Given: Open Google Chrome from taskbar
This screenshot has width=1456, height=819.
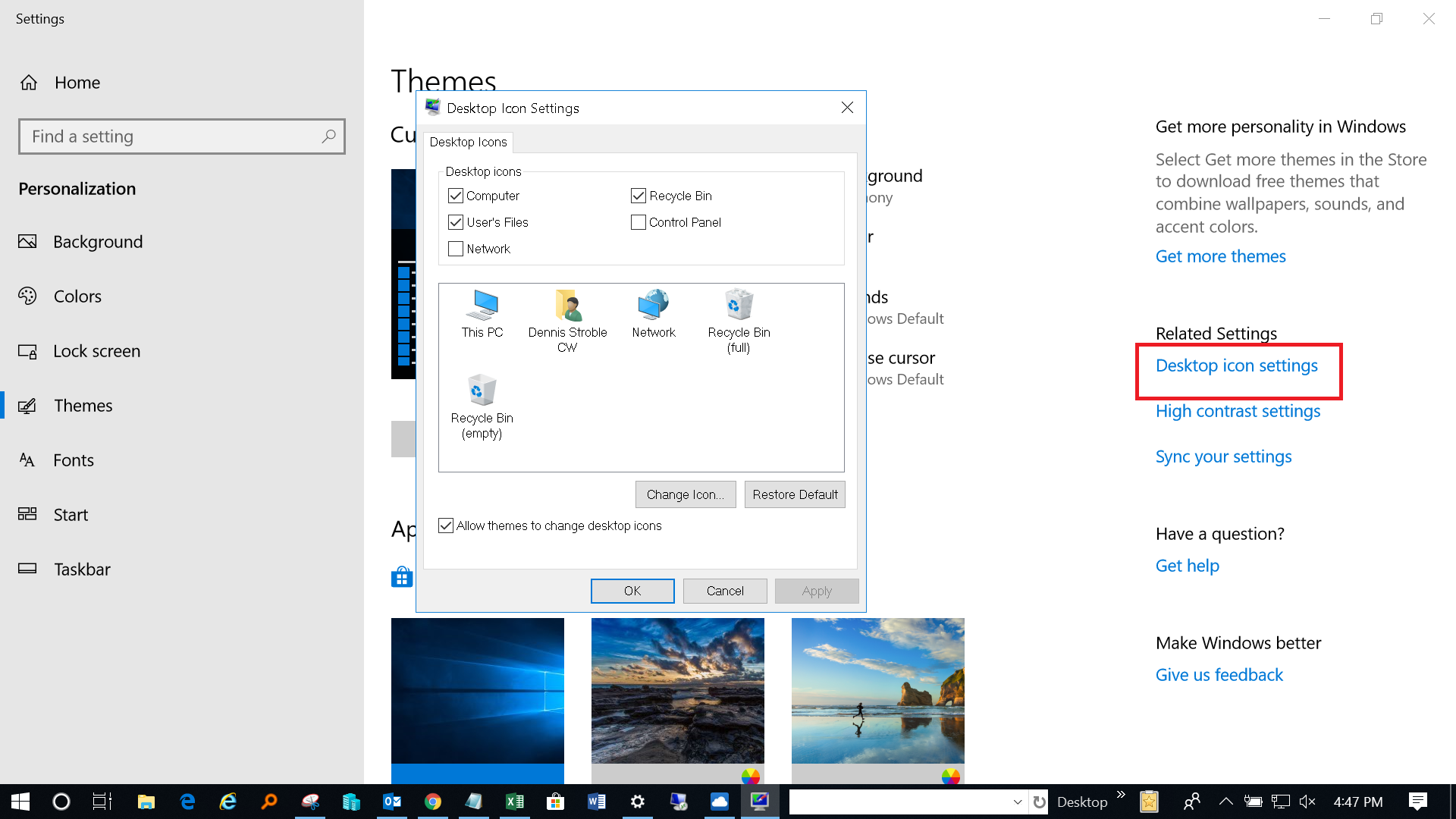Looking at the screenshot, I should click(431, 801).
